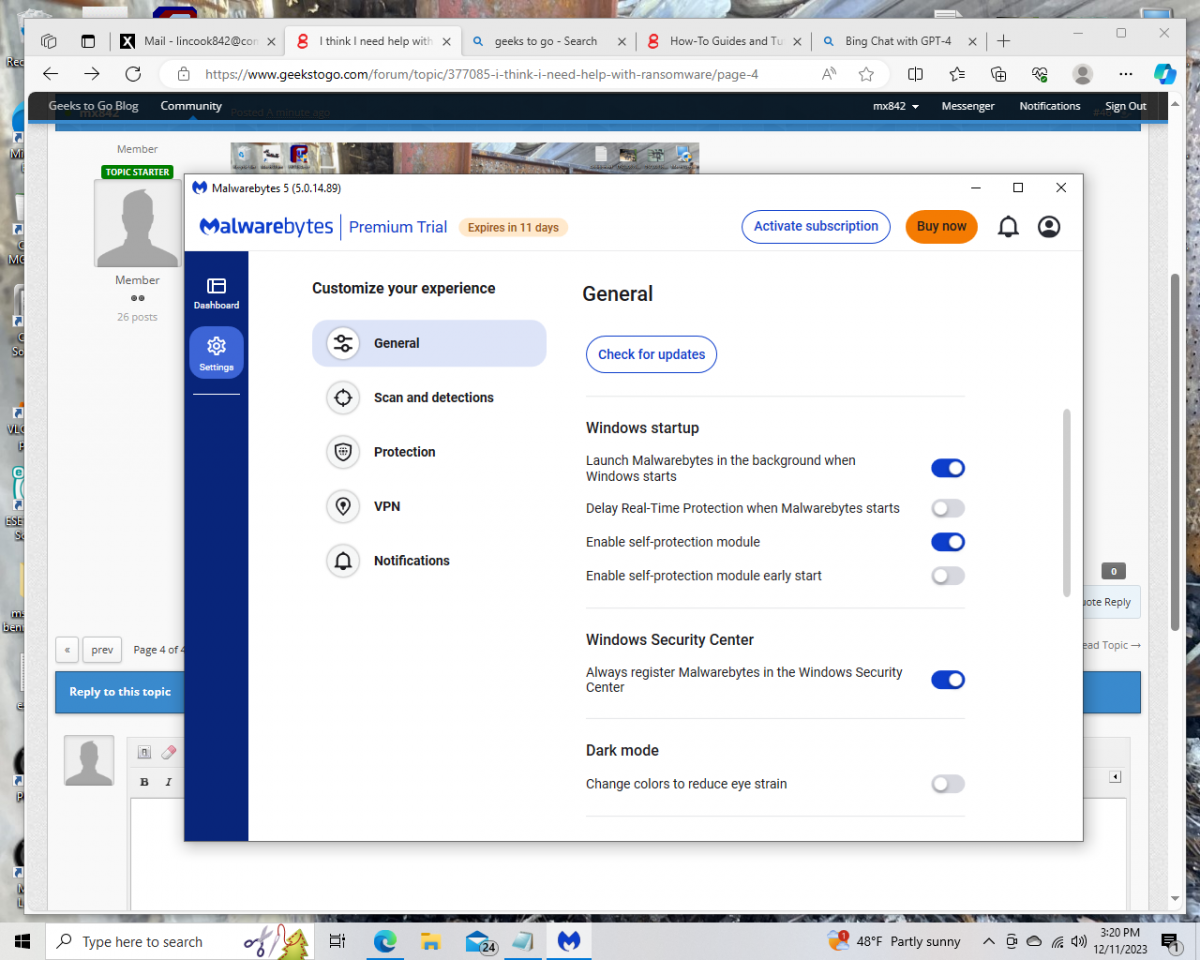Open the Community forum menu item
The width and height of the screenshot is (1200, 960).
[x=191, y=106]
